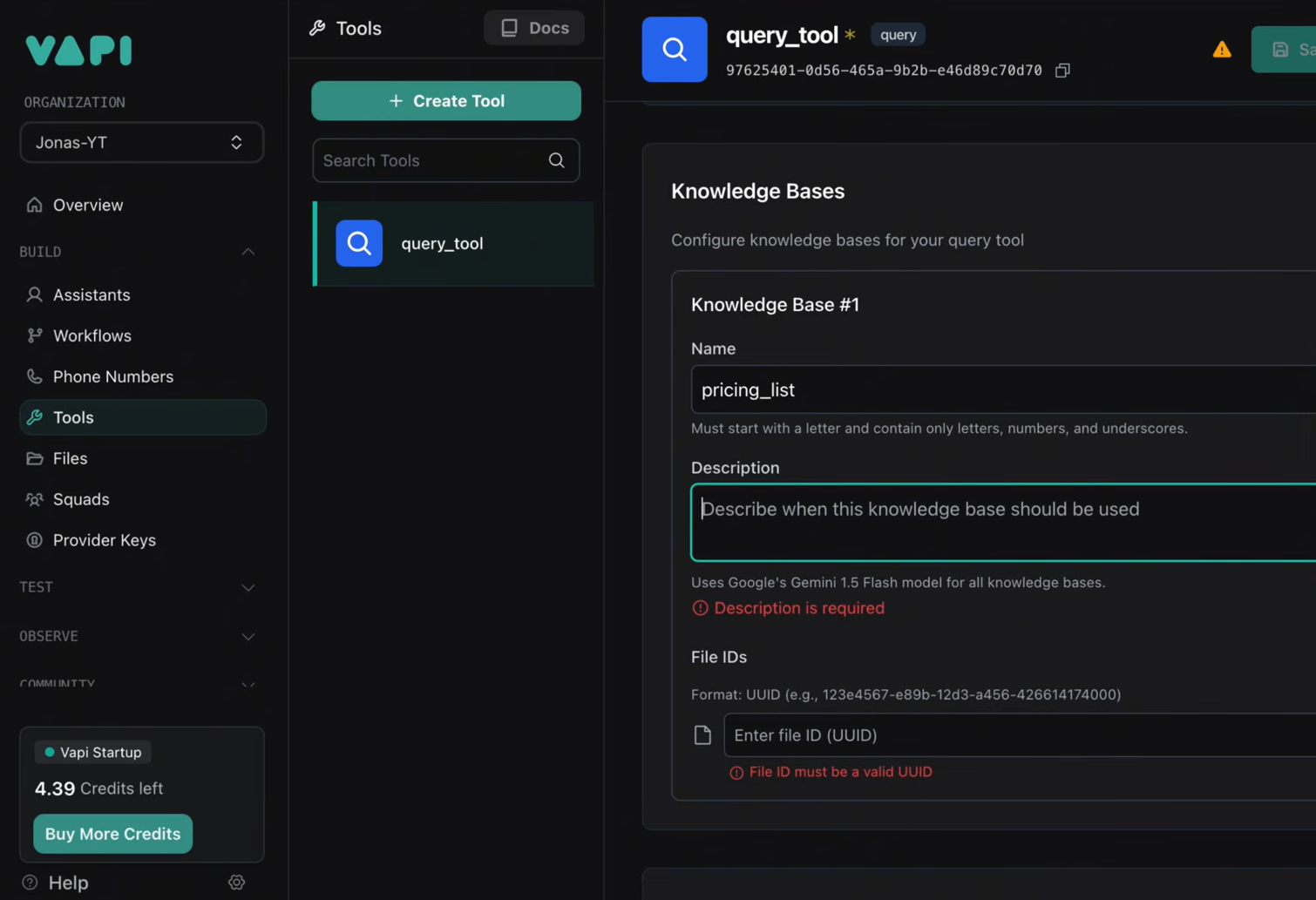Image resolution: width=1316 pixels, height=900 pixels.
Task: Expand the TEST section
Action: (x=248, y=587)
